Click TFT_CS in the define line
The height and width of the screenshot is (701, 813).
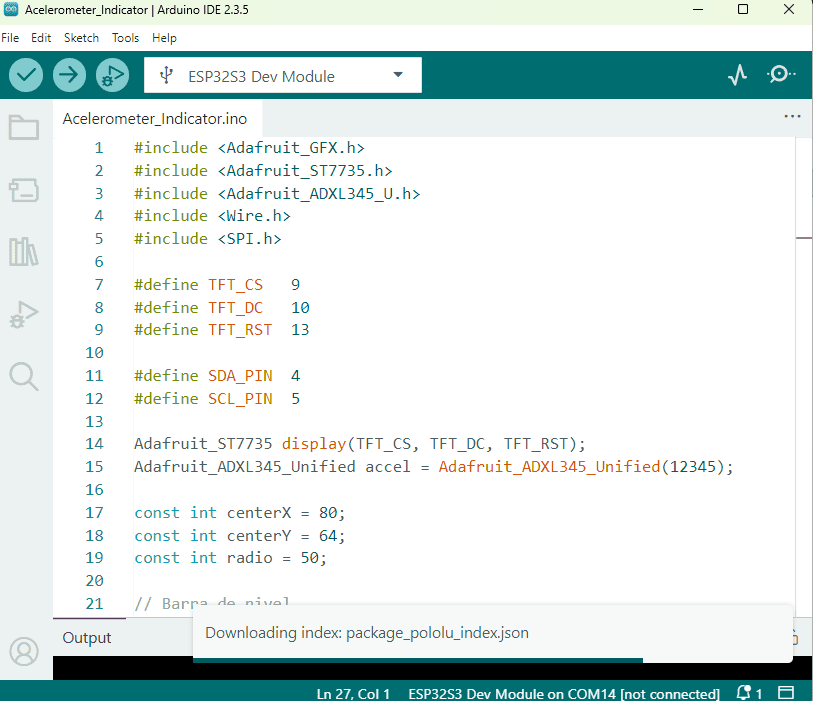(235, 285)
